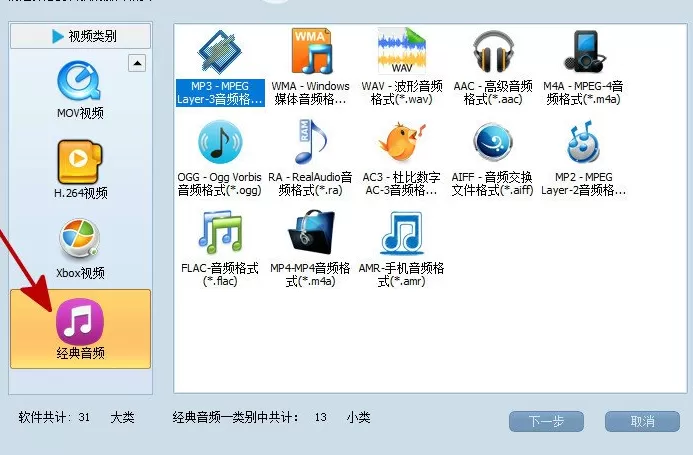Pick the MP2 MPEG Layer-2 icon
The image size is (693, 455).
tap(583, 141)
